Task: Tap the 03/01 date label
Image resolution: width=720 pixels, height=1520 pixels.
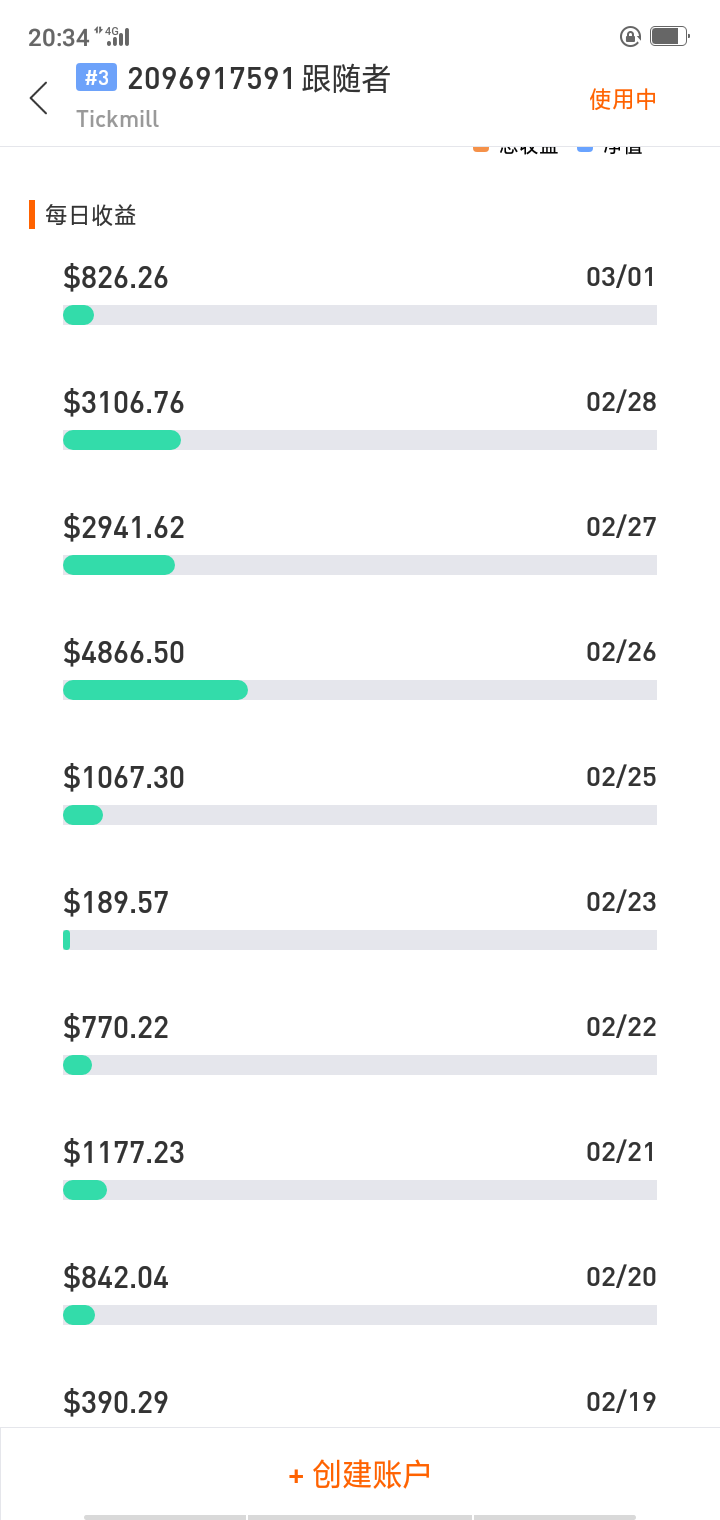Action: 621,277
